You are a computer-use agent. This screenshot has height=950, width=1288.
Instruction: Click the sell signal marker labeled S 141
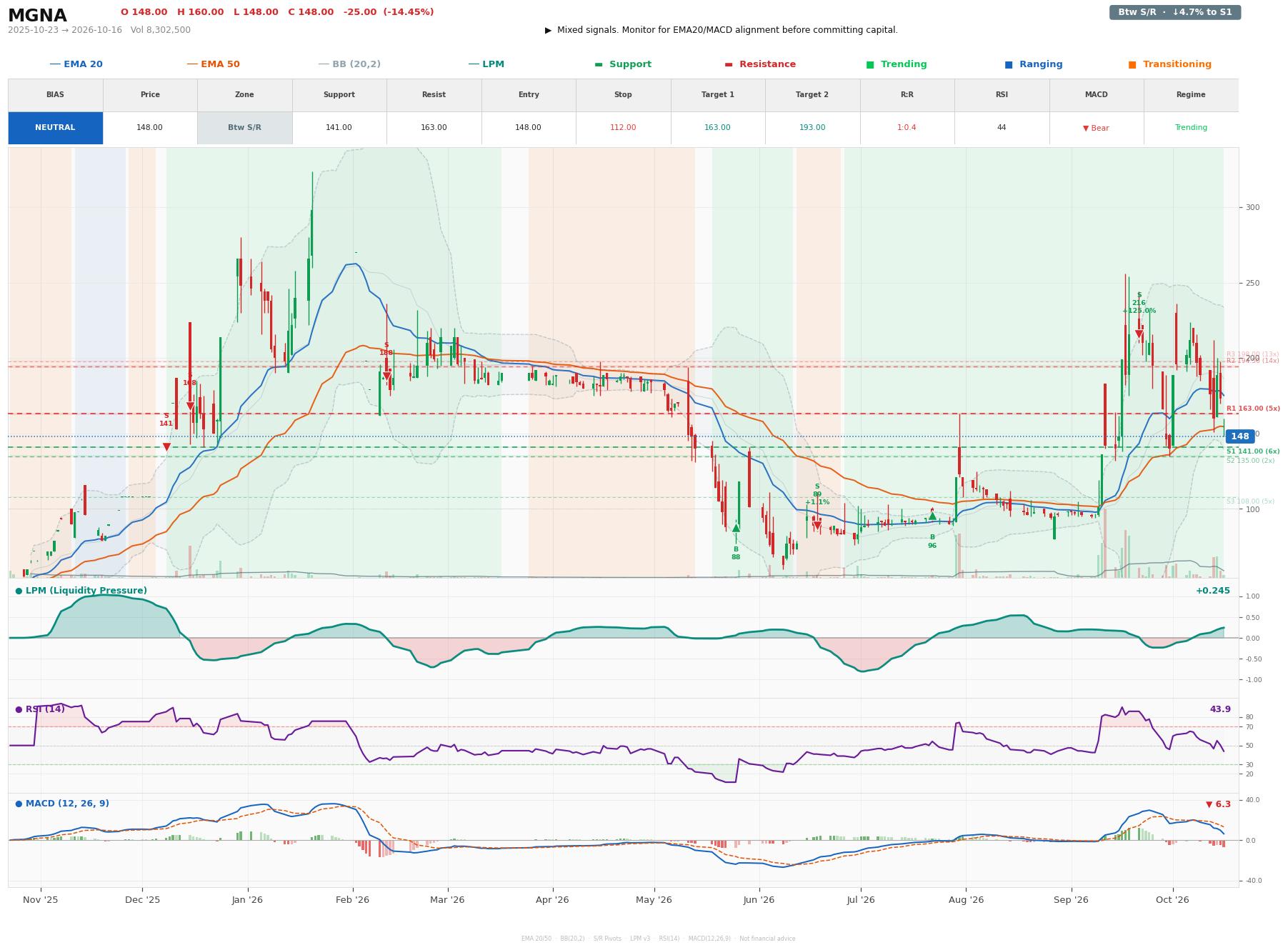click(166, 446)
